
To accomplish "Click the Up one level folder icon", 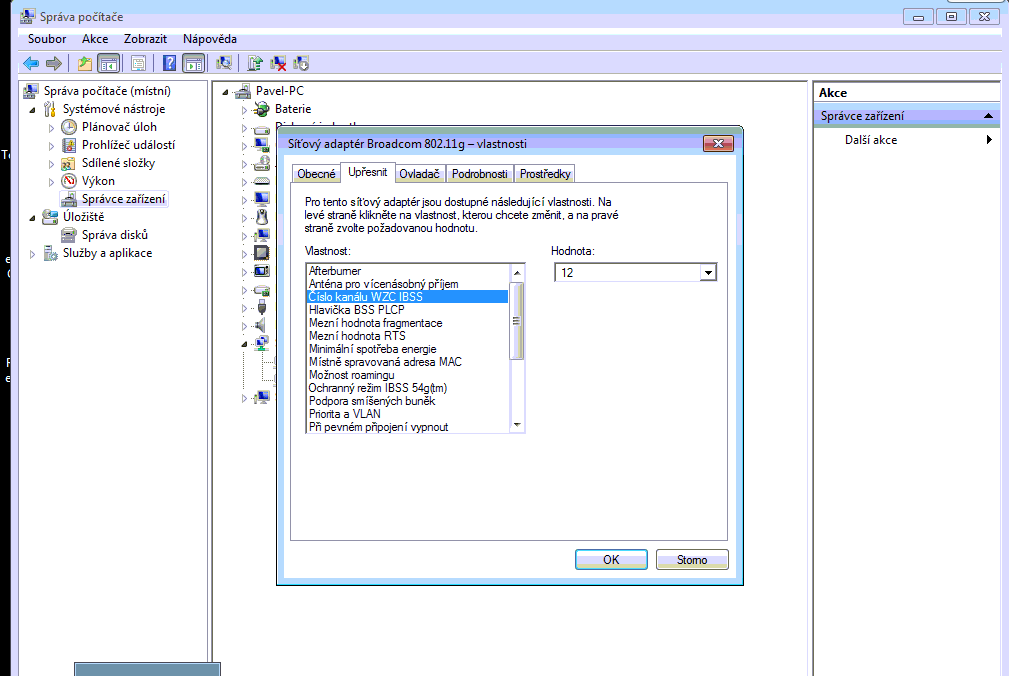I will [x=84, y=63].
